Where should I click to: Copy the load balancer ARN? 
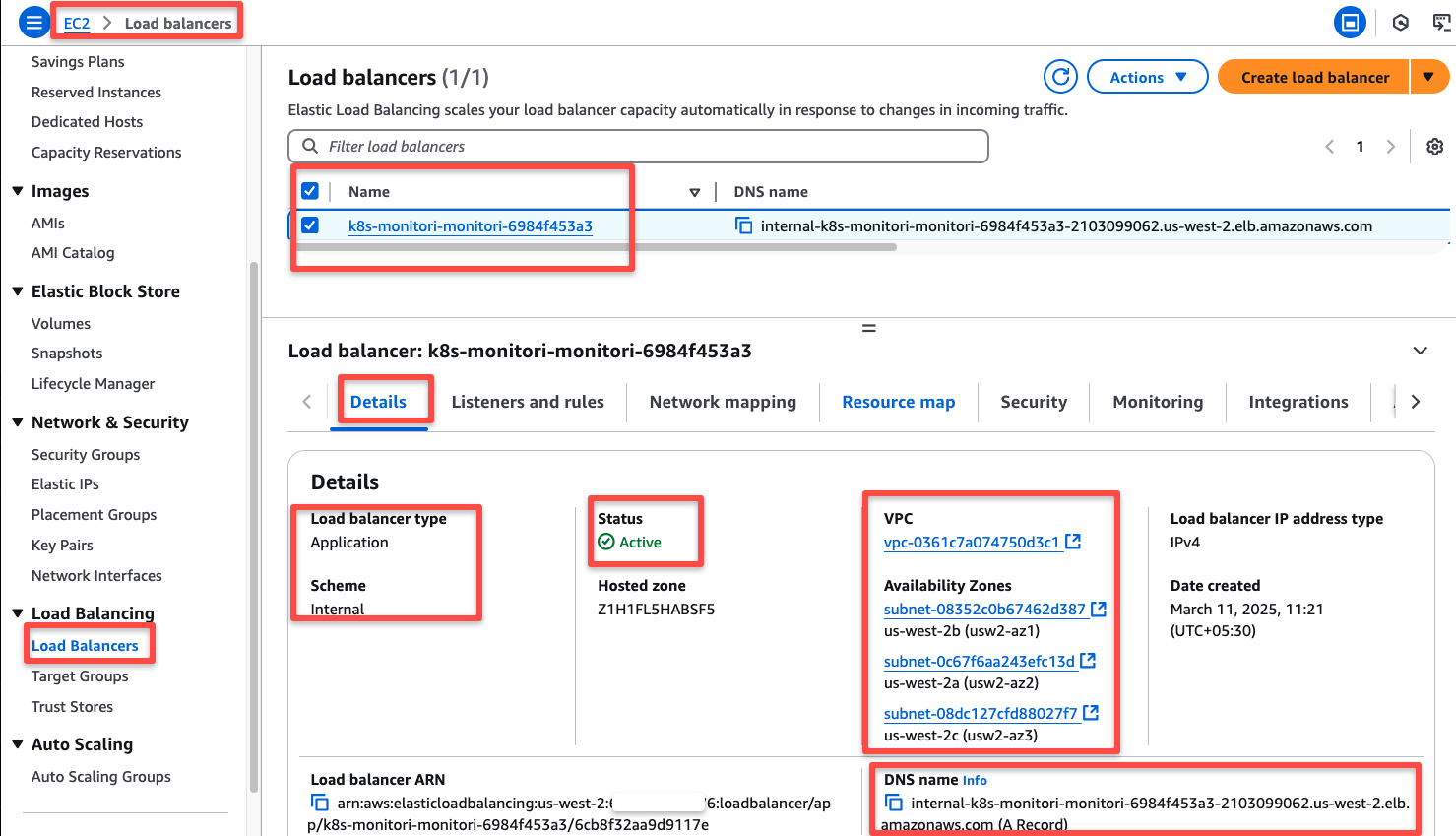tap(320, 803)
